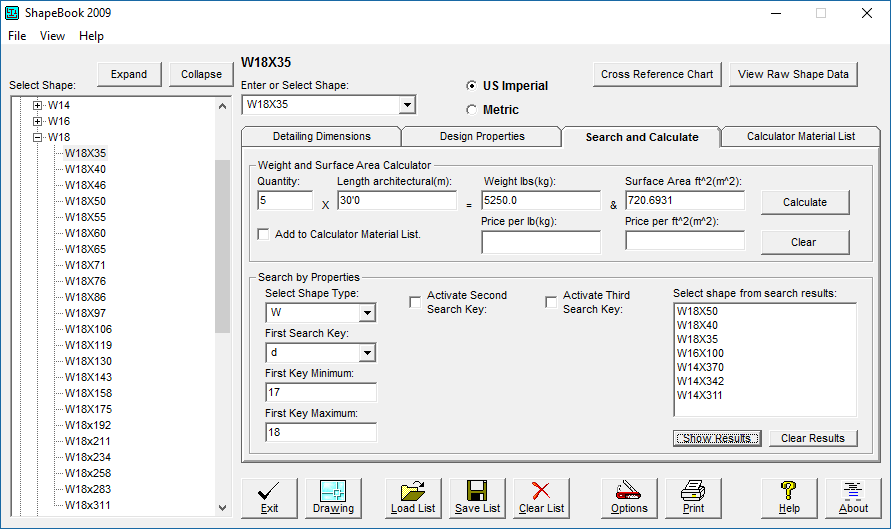Click the Expand button

pyautogui.click(x=129, y=74)
